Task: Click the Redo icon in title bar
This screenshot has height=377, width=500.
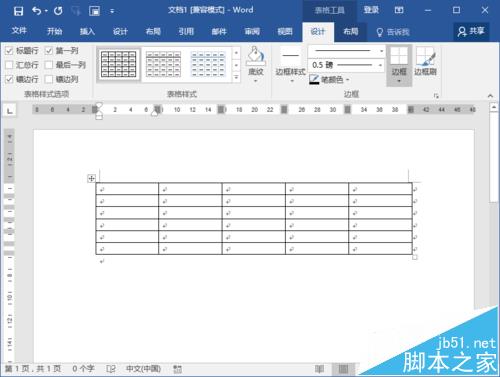Action: [x=58, y=11]
